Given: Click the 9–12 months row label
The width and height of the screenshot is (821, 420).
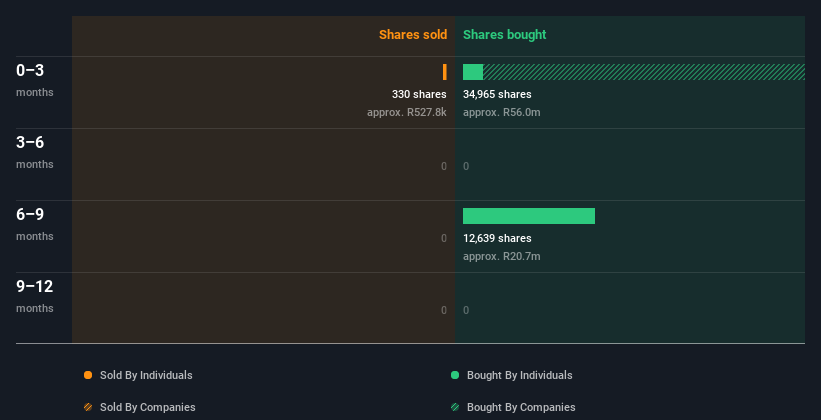Looking at the screenshot, I should click(35, 296).
